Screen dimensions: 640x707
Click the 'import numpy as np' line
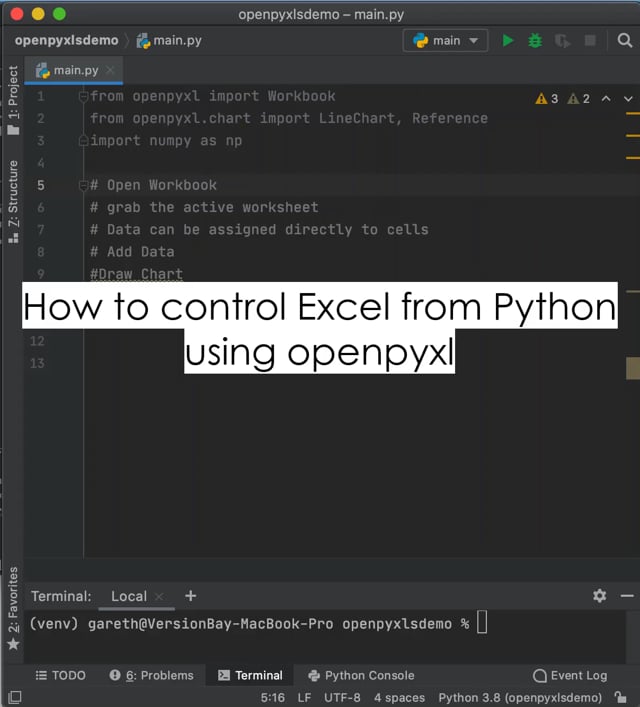coord(166,141)
